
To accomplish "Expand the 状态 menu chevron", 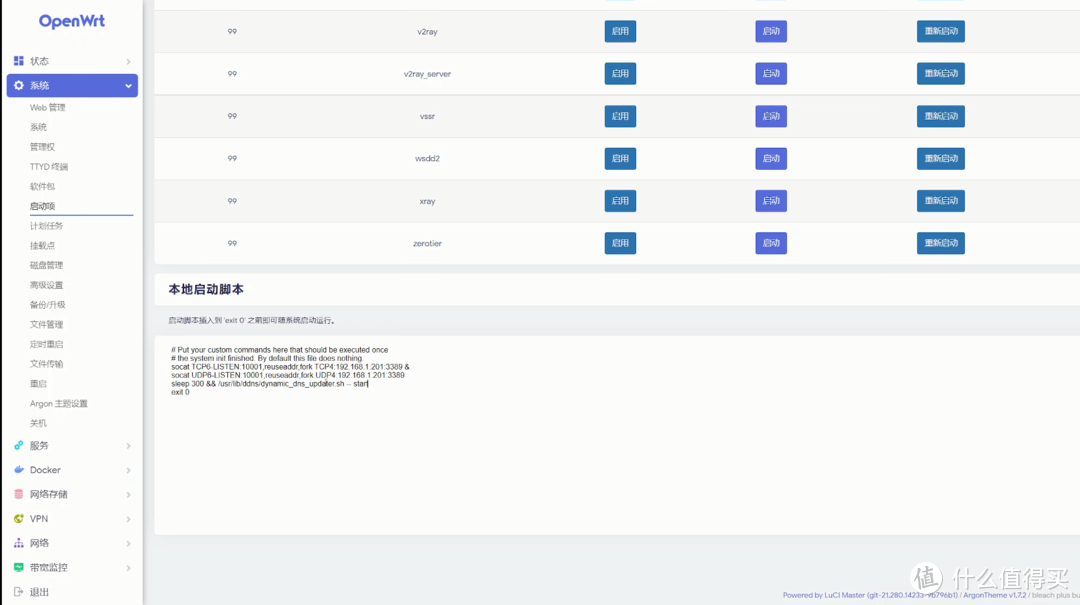I will tap(128, 61).
